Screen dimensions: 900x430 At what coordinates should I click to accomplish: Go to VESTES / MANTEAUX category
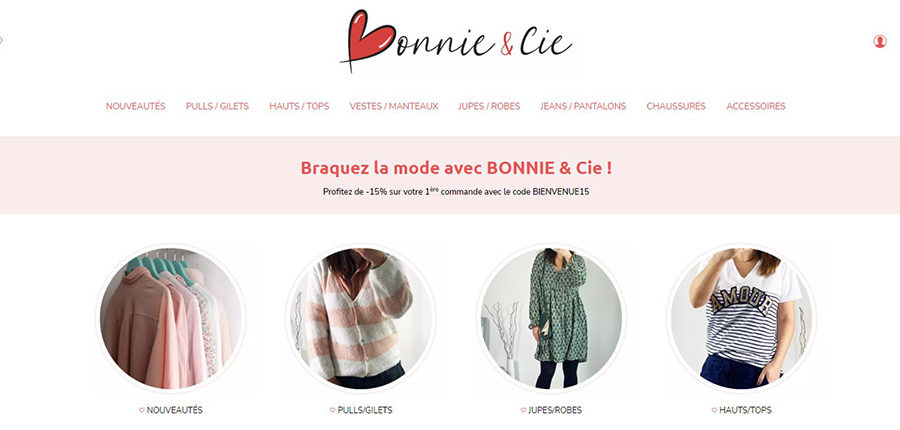pos(394,106)
